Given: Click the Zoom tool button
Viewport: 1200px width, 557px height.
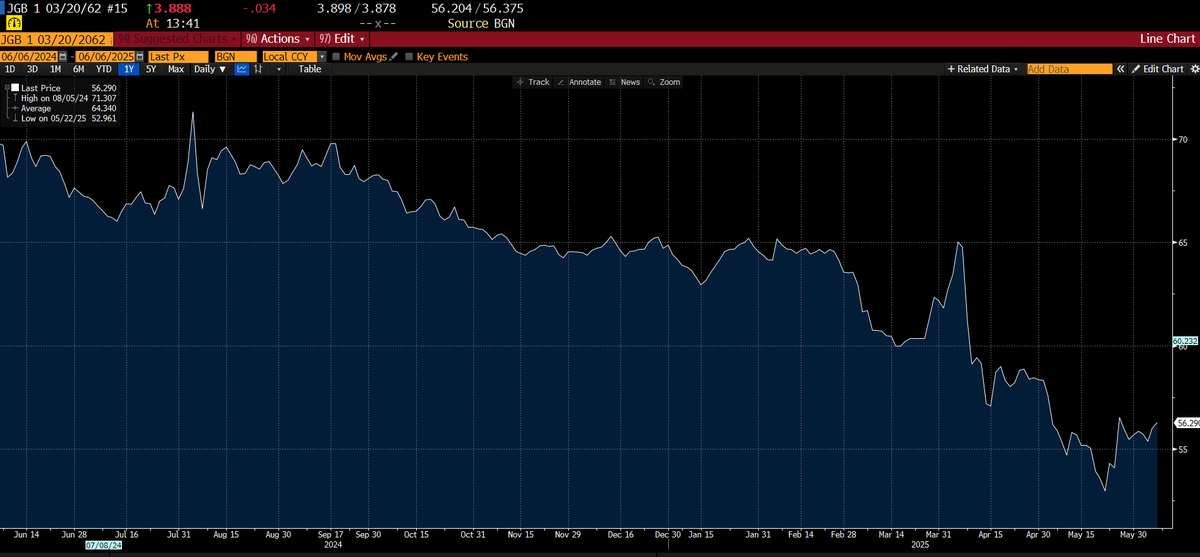Looking at the screenshot, I should pyautogui.click(x=664, y=82).
